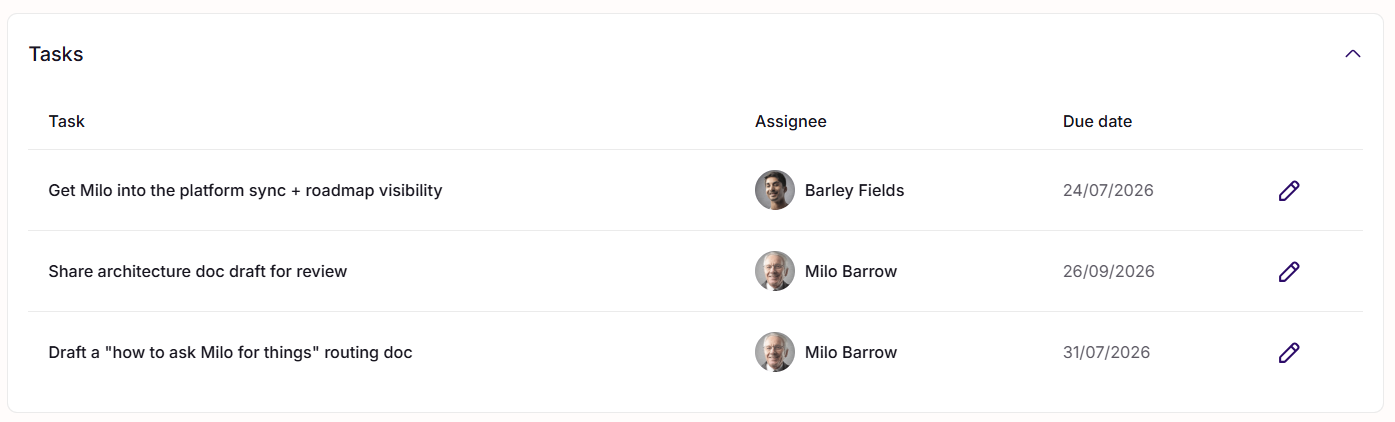Click Milo Barrow avatar on architecture row
This screenshot has height=422, width=1395.
coord(775,271)
